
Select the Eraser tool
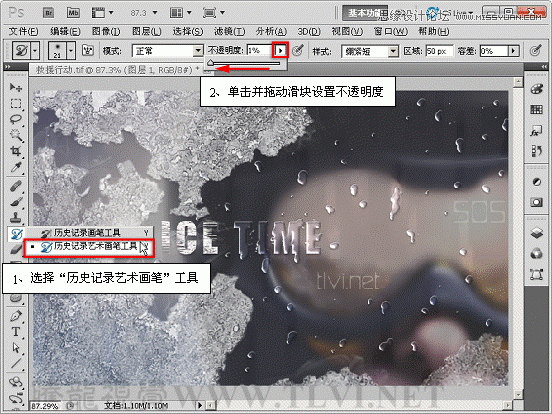15,249
